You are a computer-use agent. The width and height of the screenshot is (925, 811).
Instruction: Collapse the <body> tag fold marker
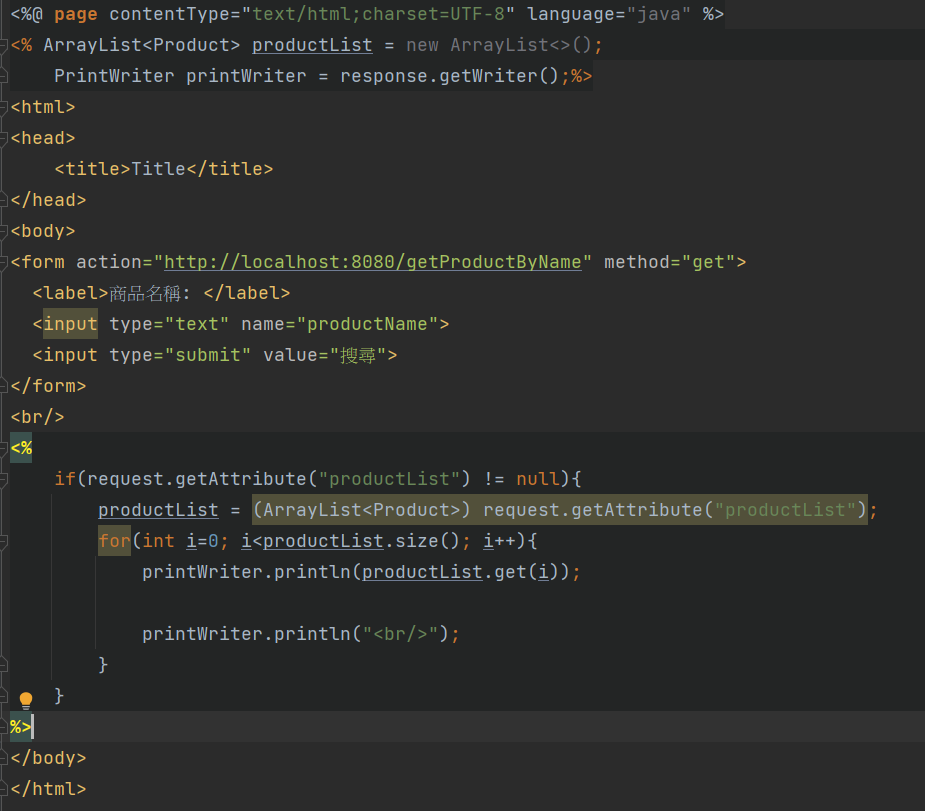[x=3, y=231]
